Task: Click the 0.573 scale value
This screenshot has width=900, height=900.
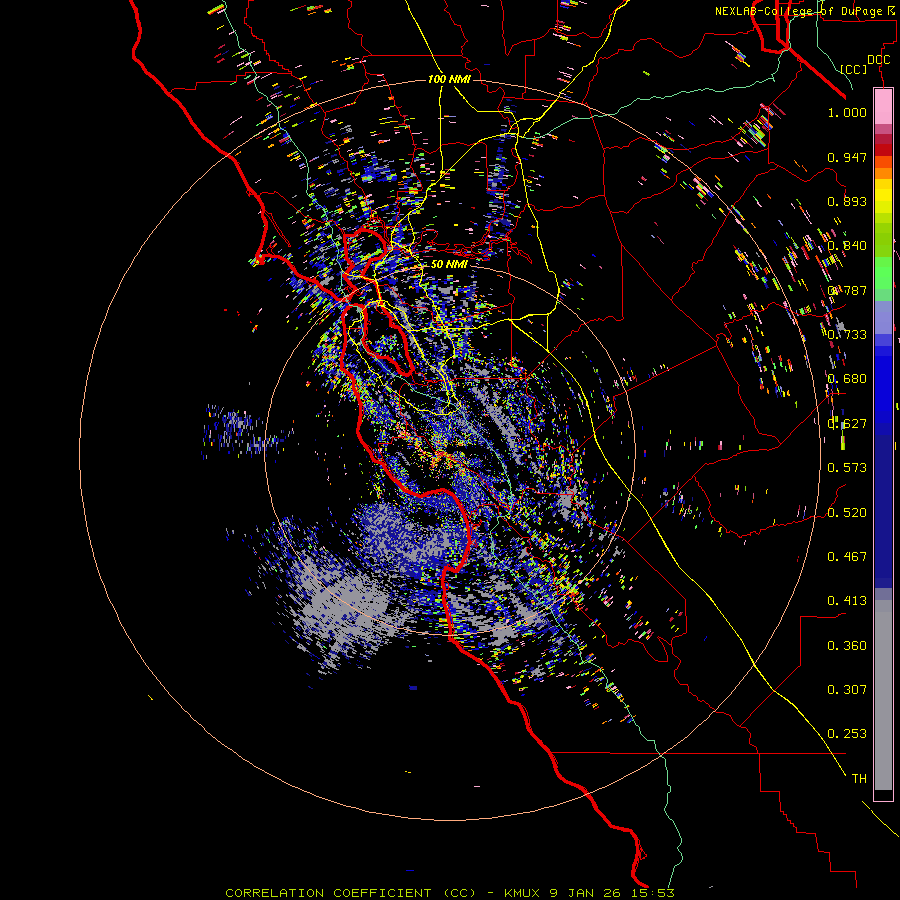Action: tap(847, 468)
